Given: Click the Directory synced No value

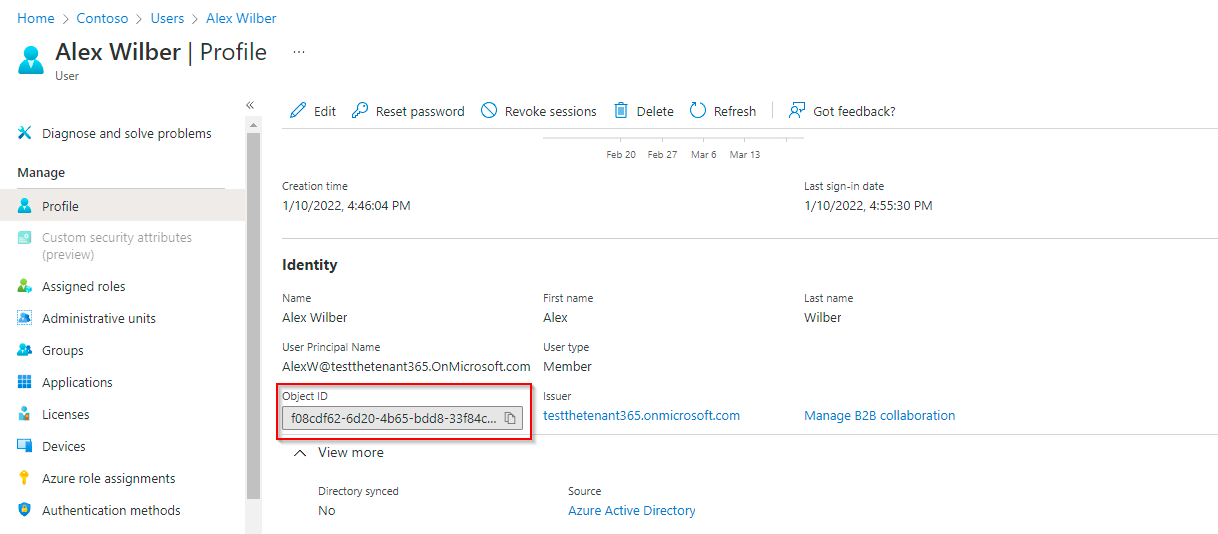Looking at the screenshot, I should tap(327, 510).
